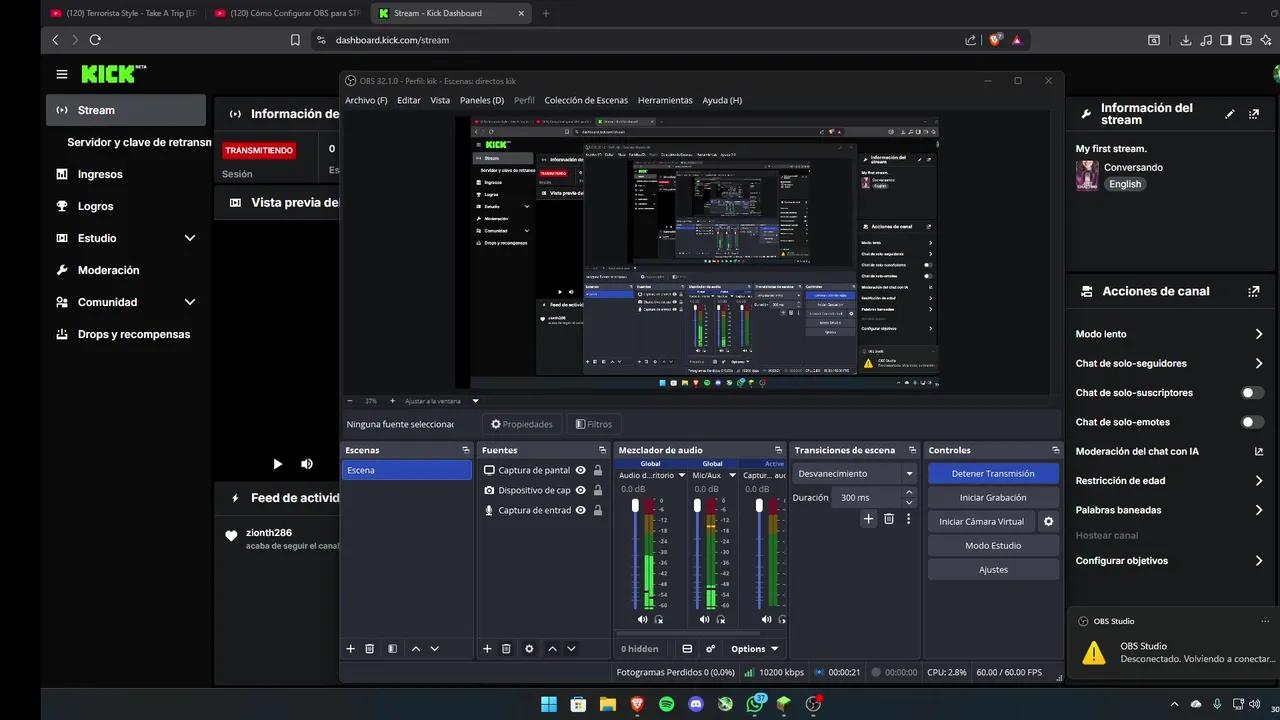Image resolution: width=1280 pixels, height=720 pixels.
Task: Remove scene transition with trash icon
Action: (x=888, y=519)
